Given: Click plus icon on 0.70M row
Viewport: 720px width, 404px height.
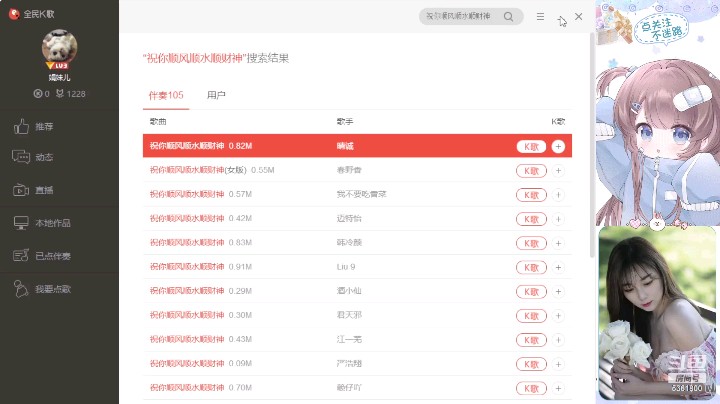Looking at the screenshot, I should click(558, 388).
